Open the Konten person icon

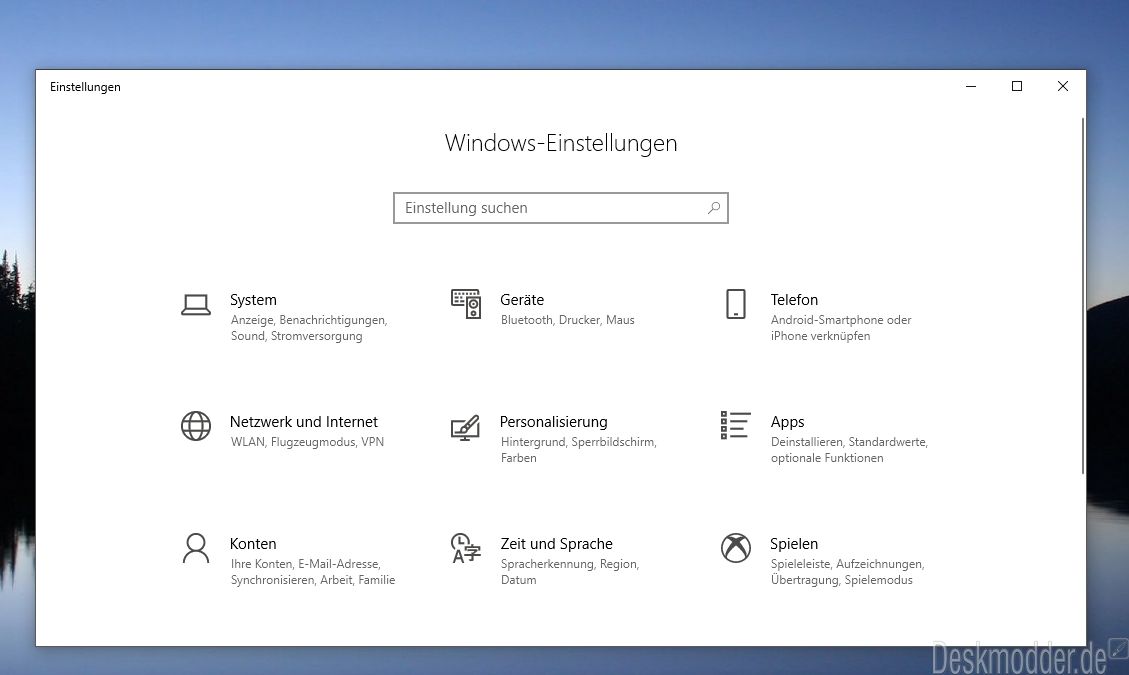pyautogui.click(x=196, y=548)
